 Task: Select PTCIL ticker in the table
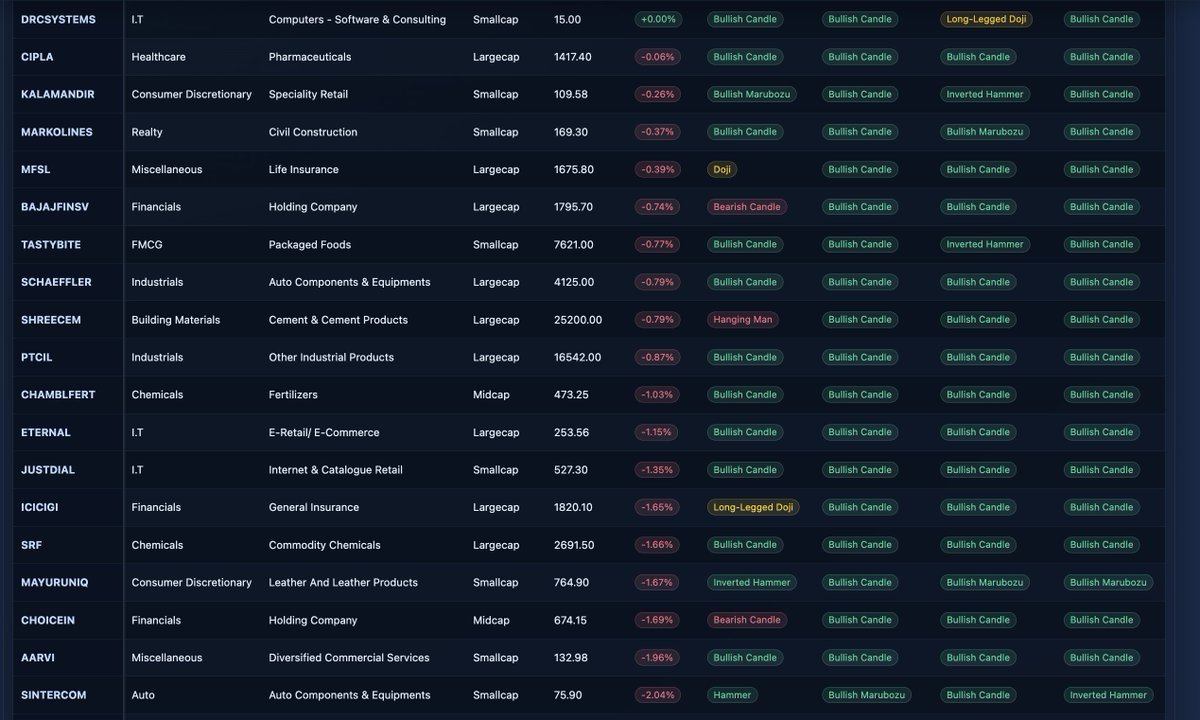pos(38,357)
